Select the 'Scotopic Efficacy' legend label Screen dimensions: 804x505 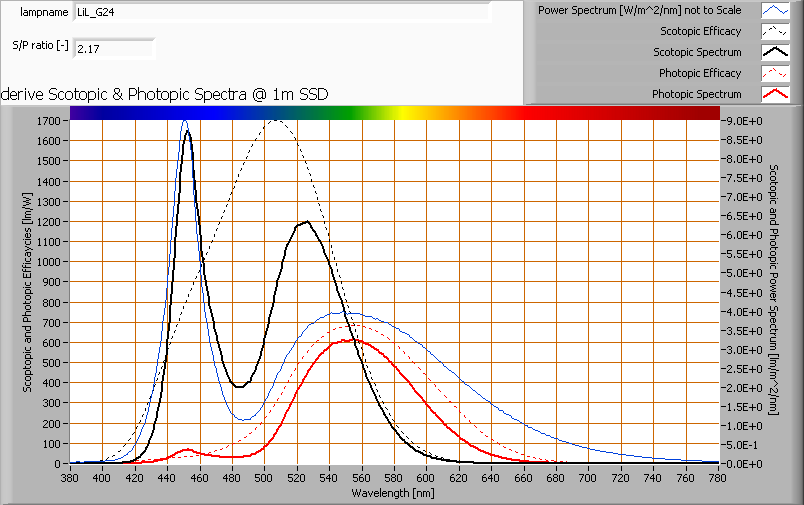point(700,31)
